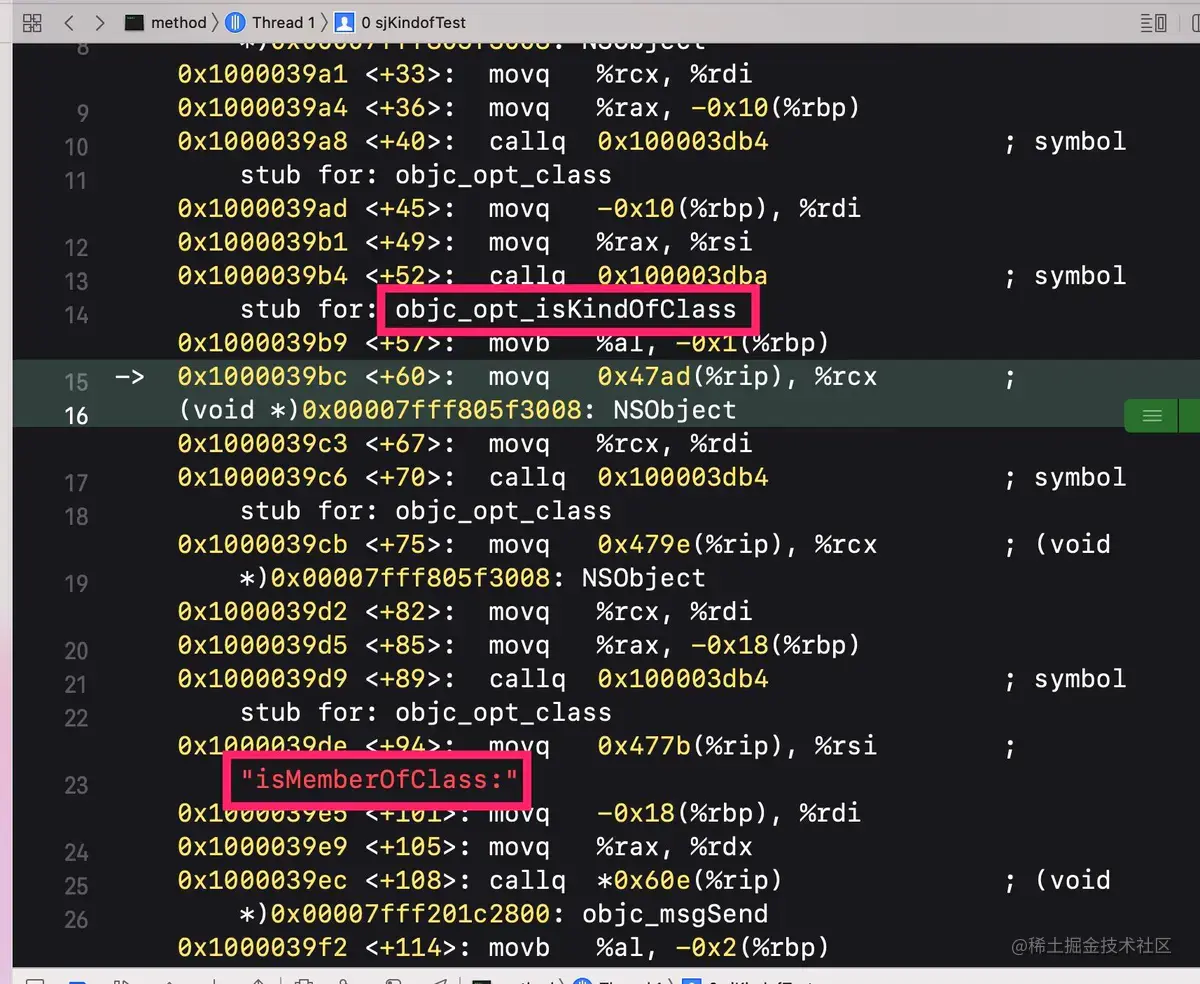Click gutter line number 15

(76, 382)
